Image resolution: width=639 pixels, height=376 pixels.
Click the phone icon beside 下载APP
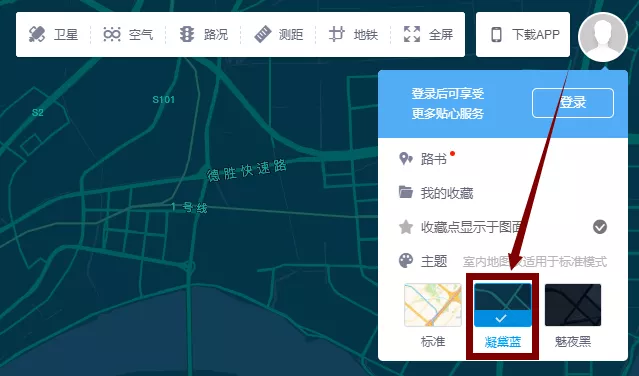496,35
